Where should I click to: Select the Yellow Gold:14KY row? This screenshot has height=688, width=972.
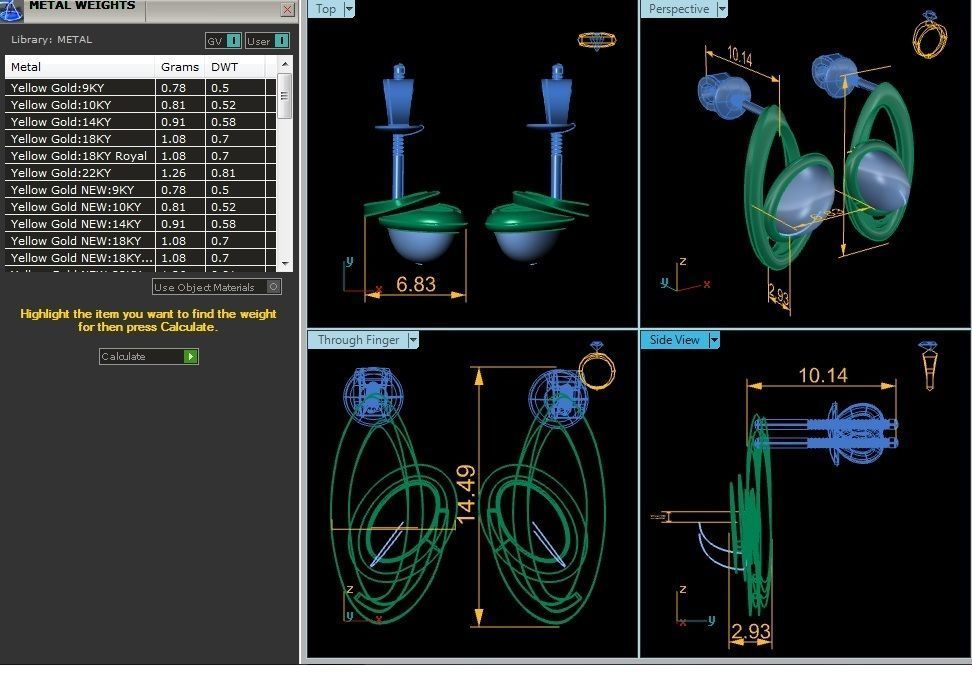coord(141,121)
